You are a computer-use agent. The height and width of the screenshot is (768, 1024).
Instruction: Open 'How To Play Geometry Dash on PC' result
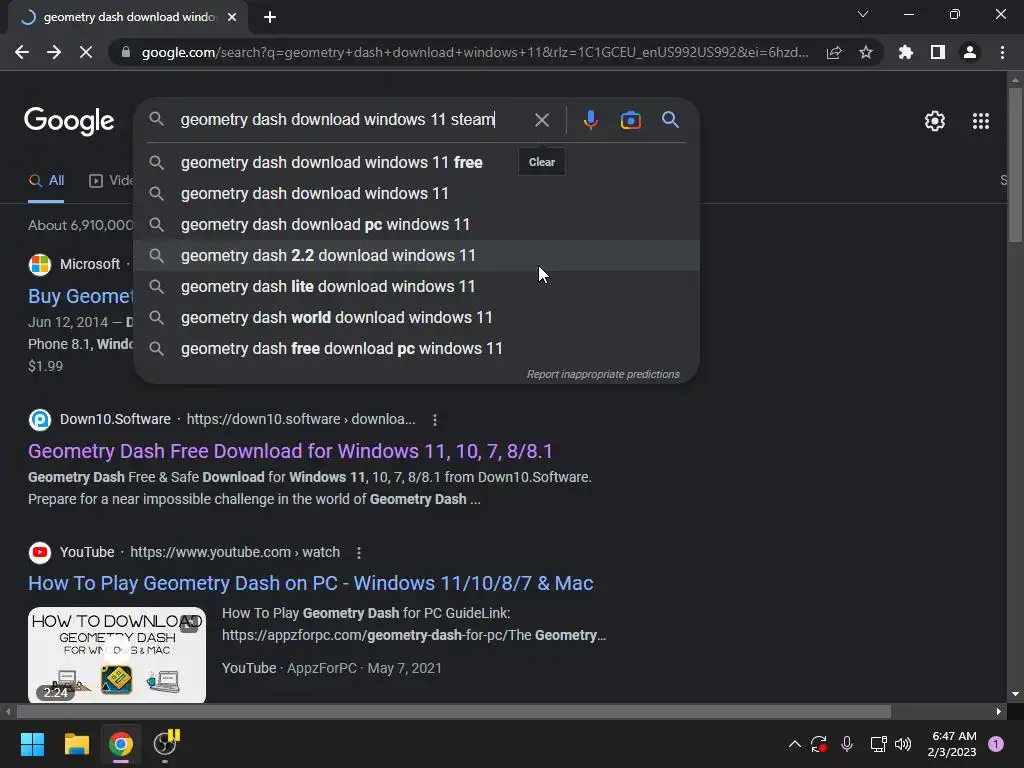tap(310, 583)
